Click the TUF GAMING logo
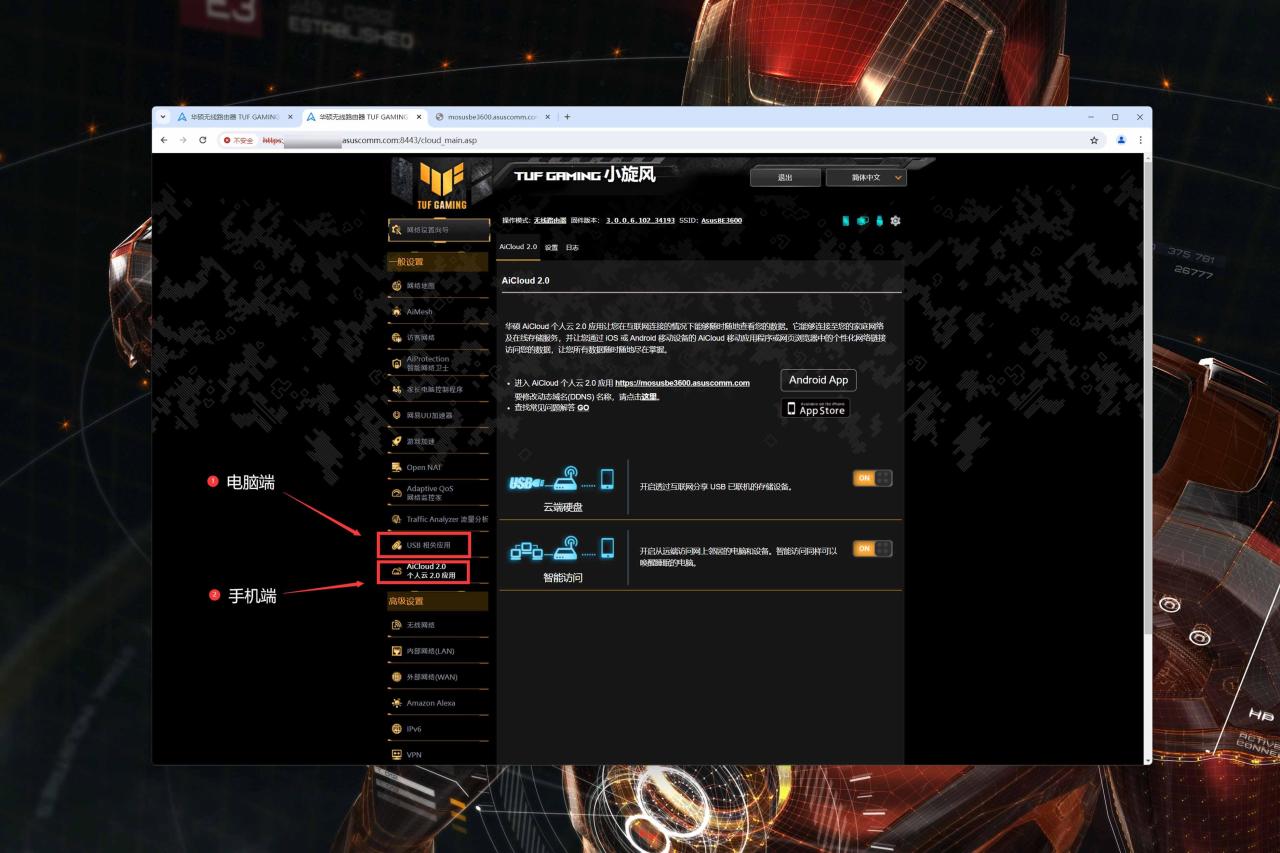1280x853 pixels. [442, 184]
